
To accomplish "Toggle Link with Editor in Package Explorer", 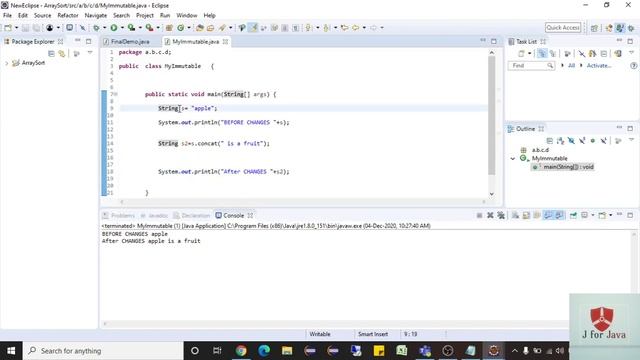I will 62,53.
